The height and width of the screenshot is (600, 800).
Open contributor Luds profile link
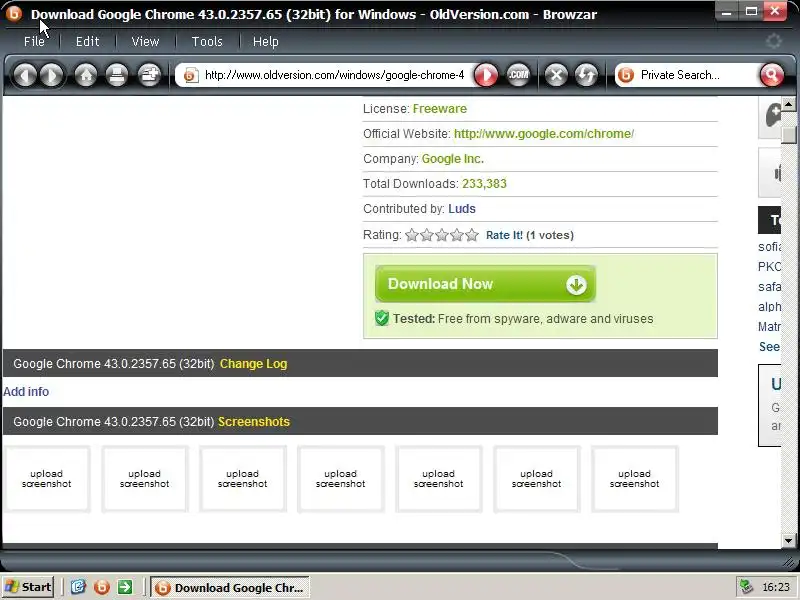(462, 209)
